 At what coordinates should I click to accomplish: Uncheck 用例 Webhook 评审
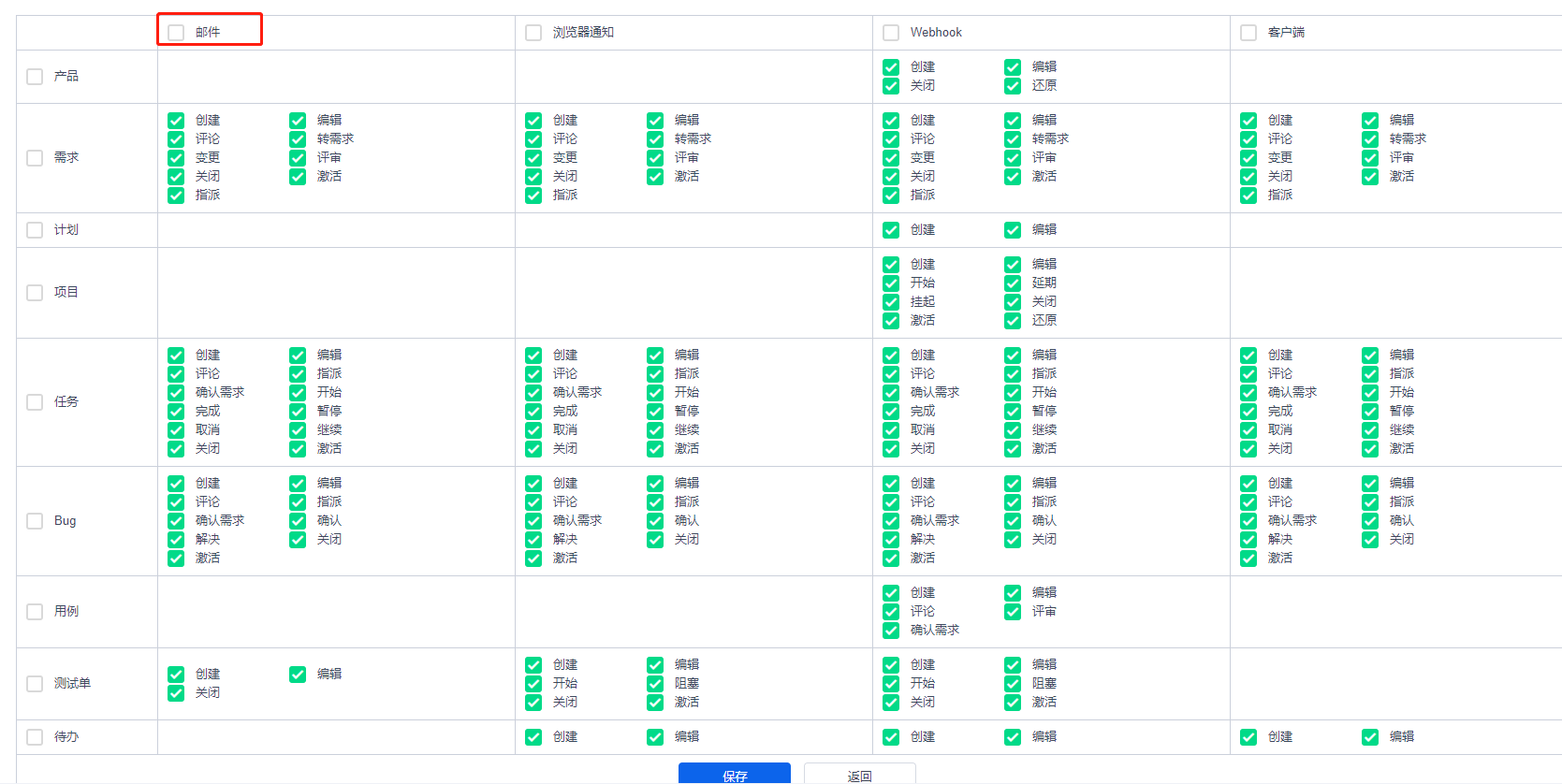(1013, 612)
